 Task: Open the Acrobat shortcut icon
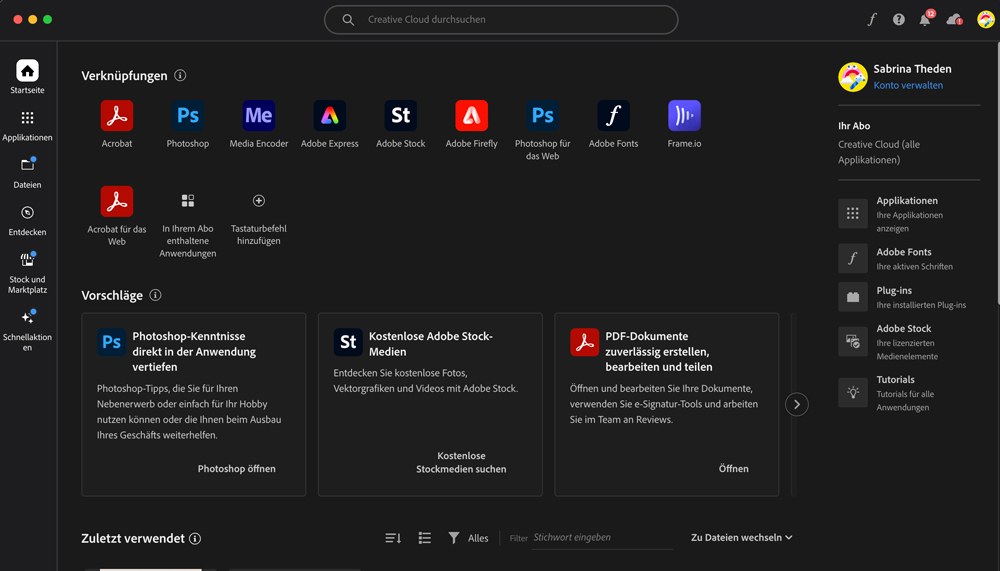[117, 116]
